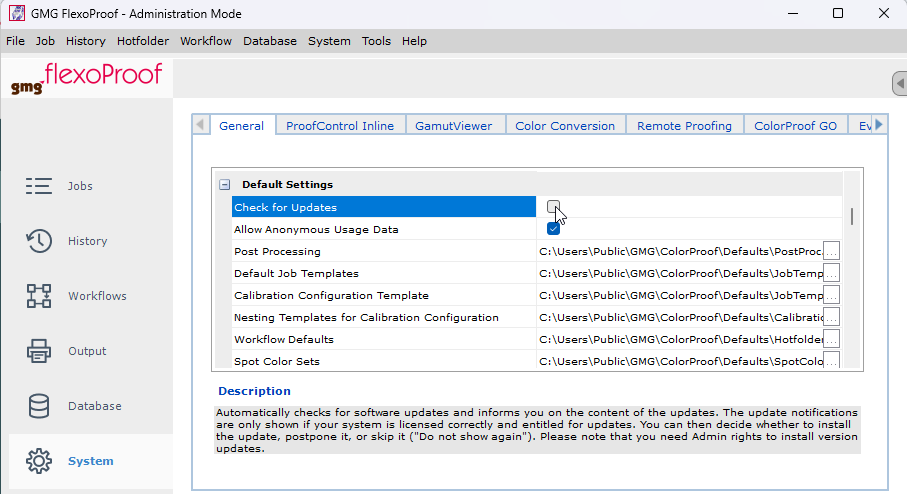This screenshot has height=494, width=907.
Task: Open the Job menu
Action: point(45,41)
